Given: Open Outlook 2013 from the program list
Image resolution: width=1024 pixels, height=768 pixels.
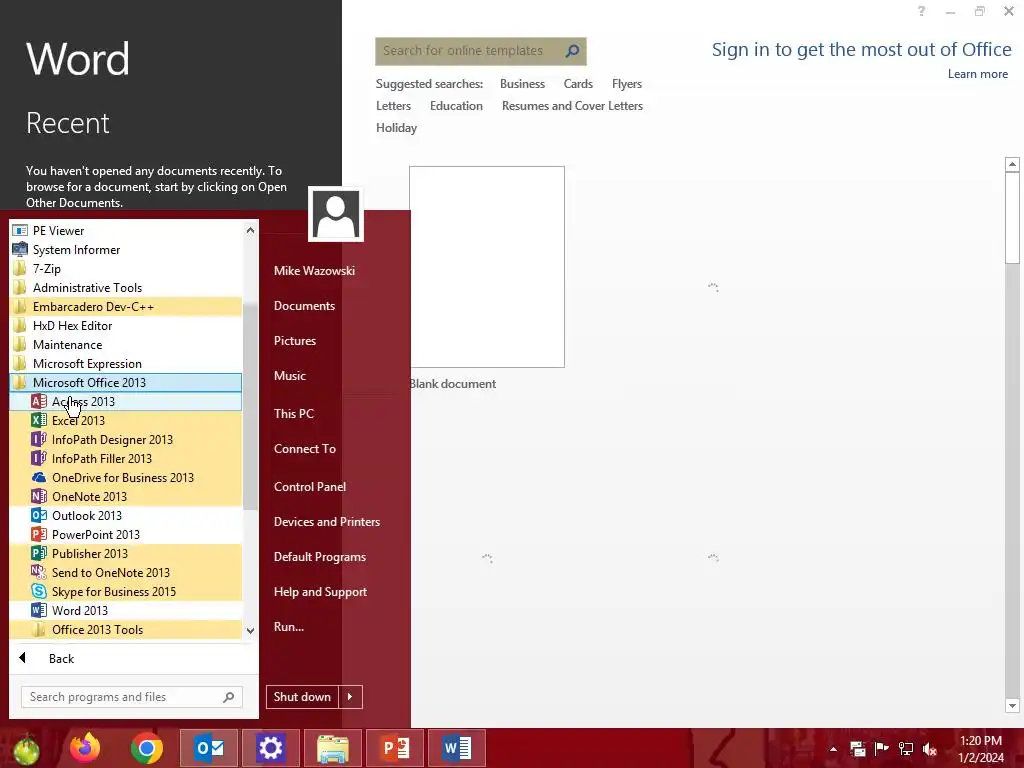Looking at the screenshot, I should pyautogui.click(x=125, y=515).
